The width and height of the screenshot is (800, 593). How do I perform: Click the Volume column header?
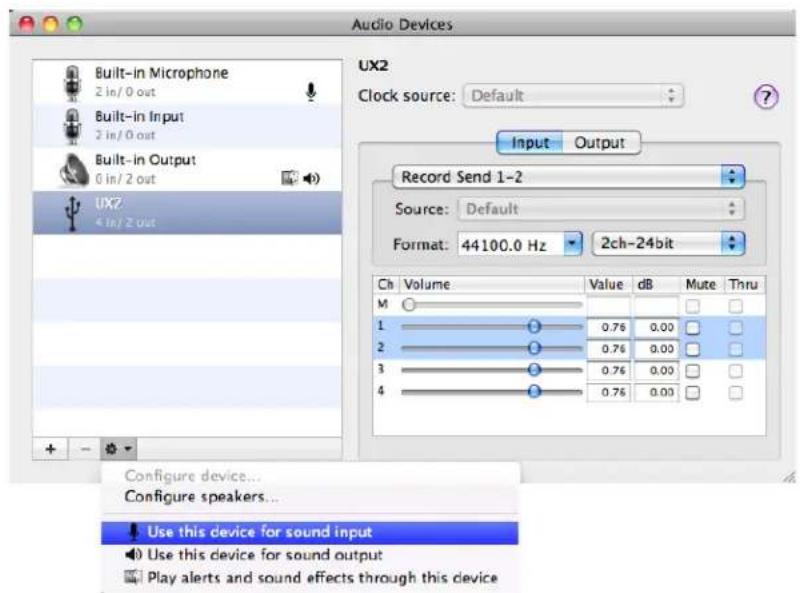492,284
